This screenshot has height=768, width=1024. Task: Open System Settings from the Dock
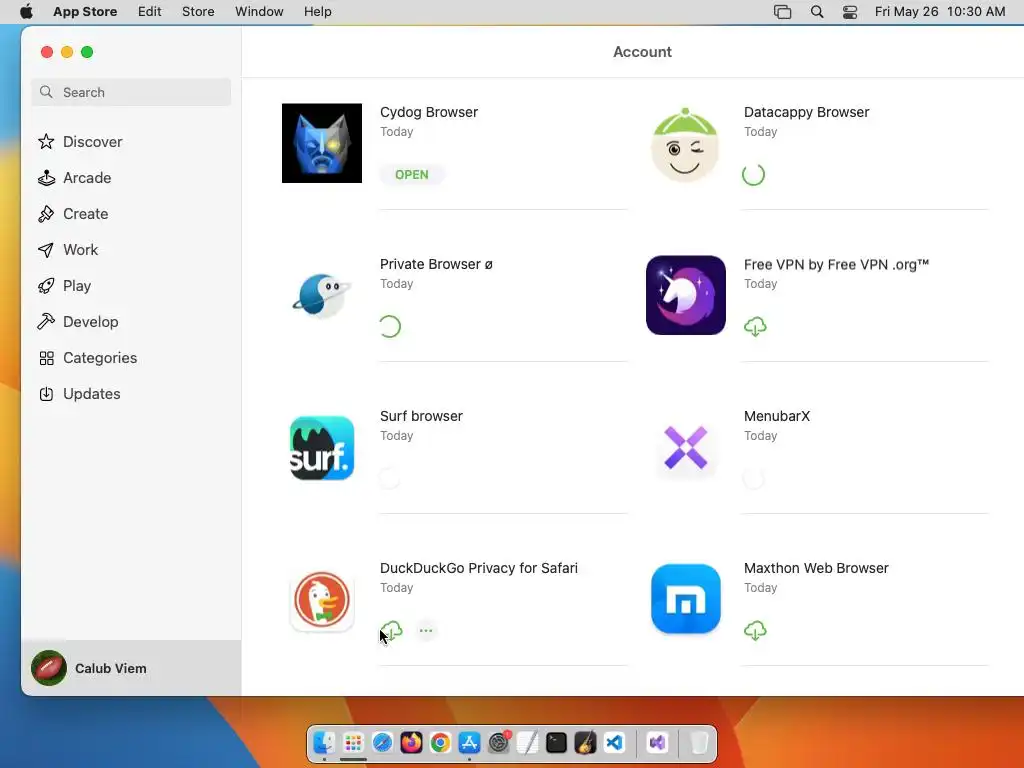[x=499, y=743]
